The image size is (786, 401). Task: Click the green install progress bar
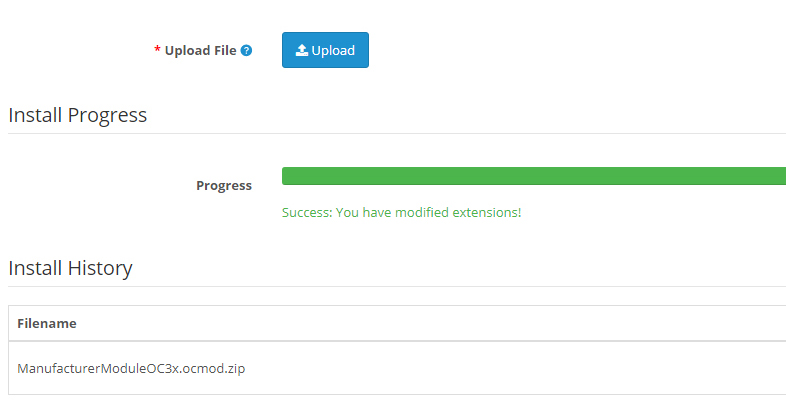(534, 176)
